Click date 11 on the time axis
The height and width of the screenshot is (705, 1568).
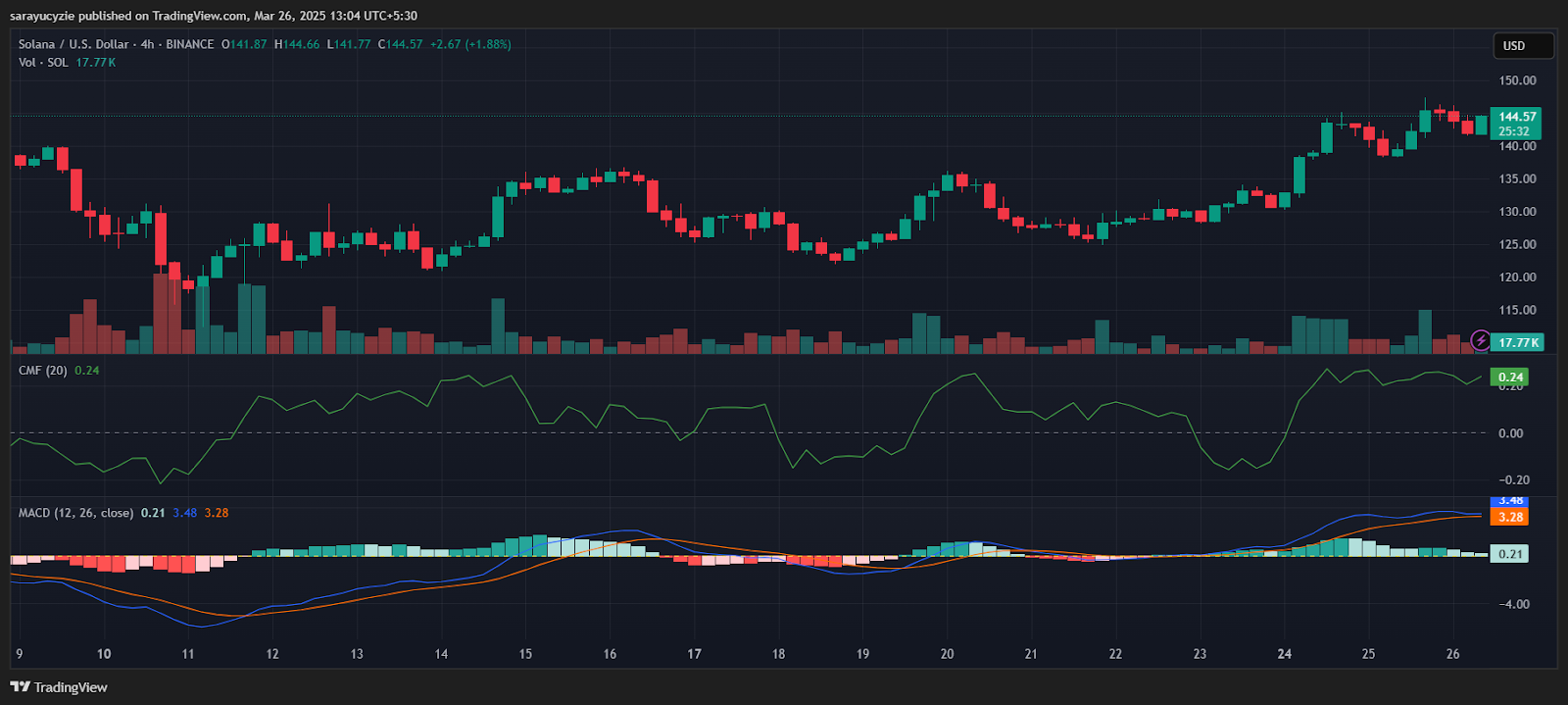188,654
